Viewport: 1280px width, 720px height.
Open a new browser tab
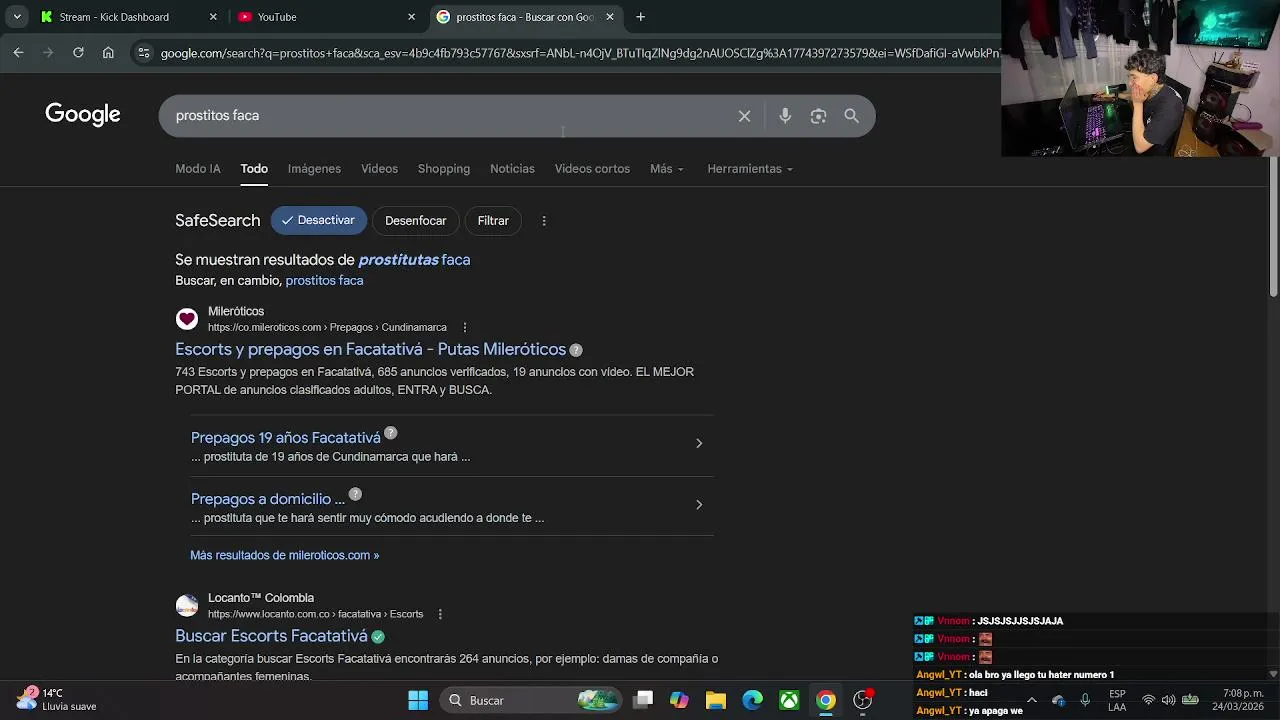pyautogui.click(x=640, y=17)
